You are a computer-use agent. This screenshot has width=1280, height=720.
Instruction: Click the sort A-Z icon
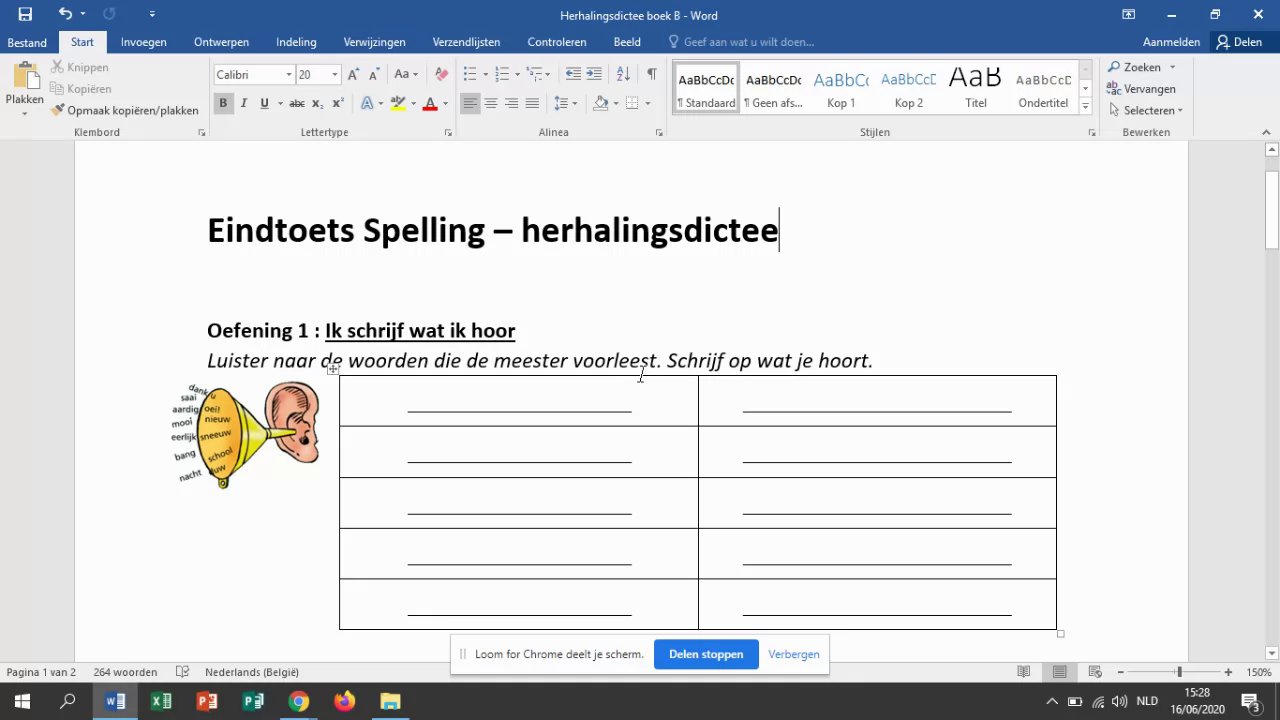coord(623,74)
